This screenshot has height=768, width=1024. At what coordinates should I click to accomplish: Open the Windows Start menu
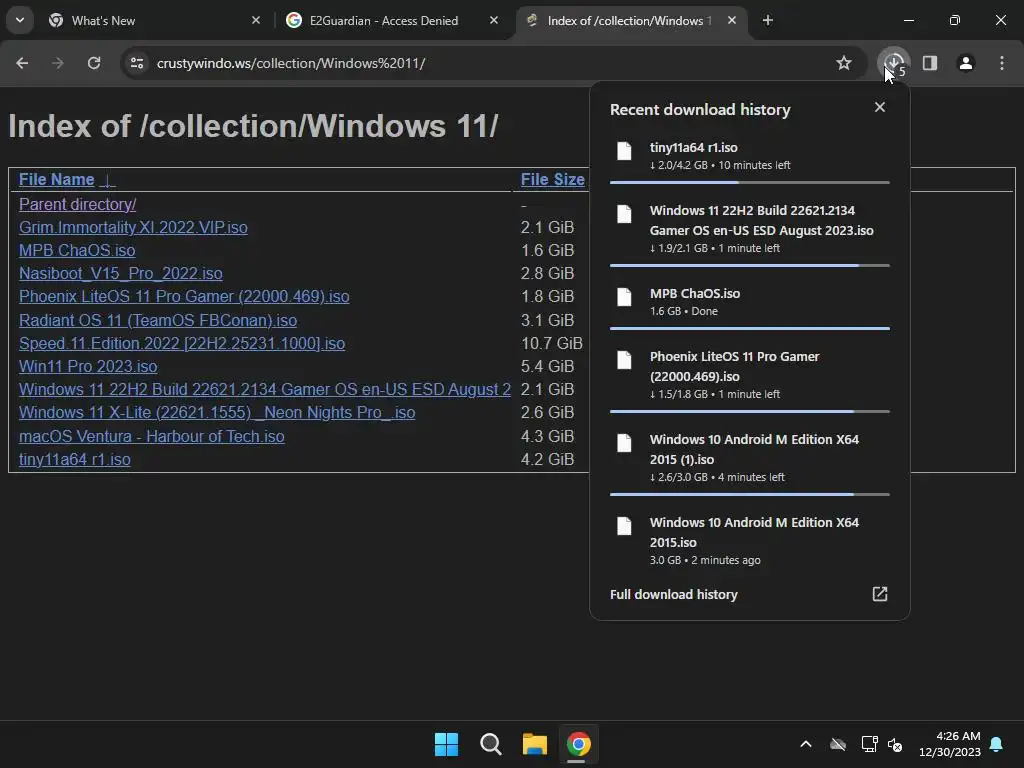click(x=447, y=744)
